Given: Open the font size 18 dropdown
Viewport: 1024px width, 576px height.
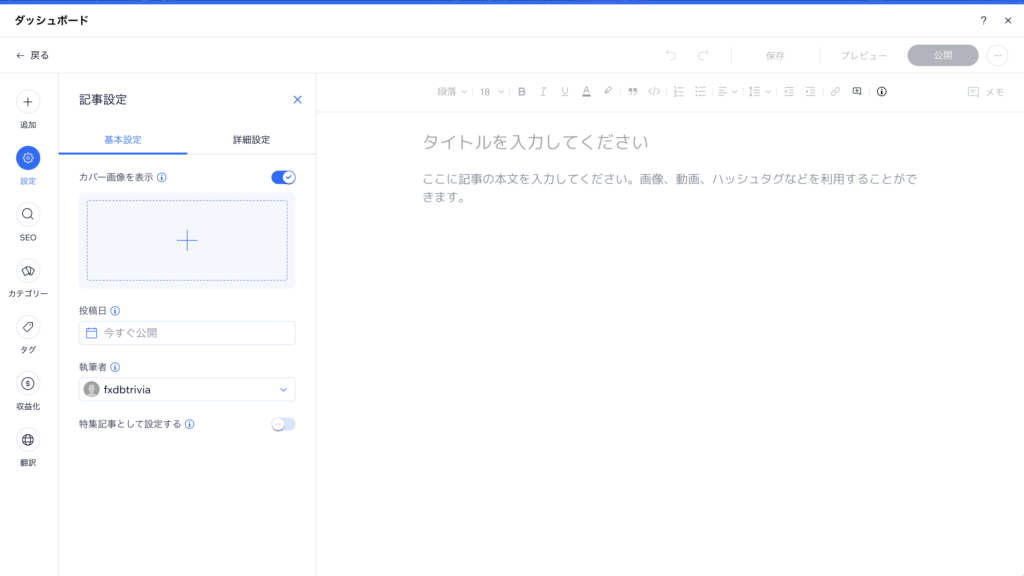Looking at the screenshot, I should point(492,92).
